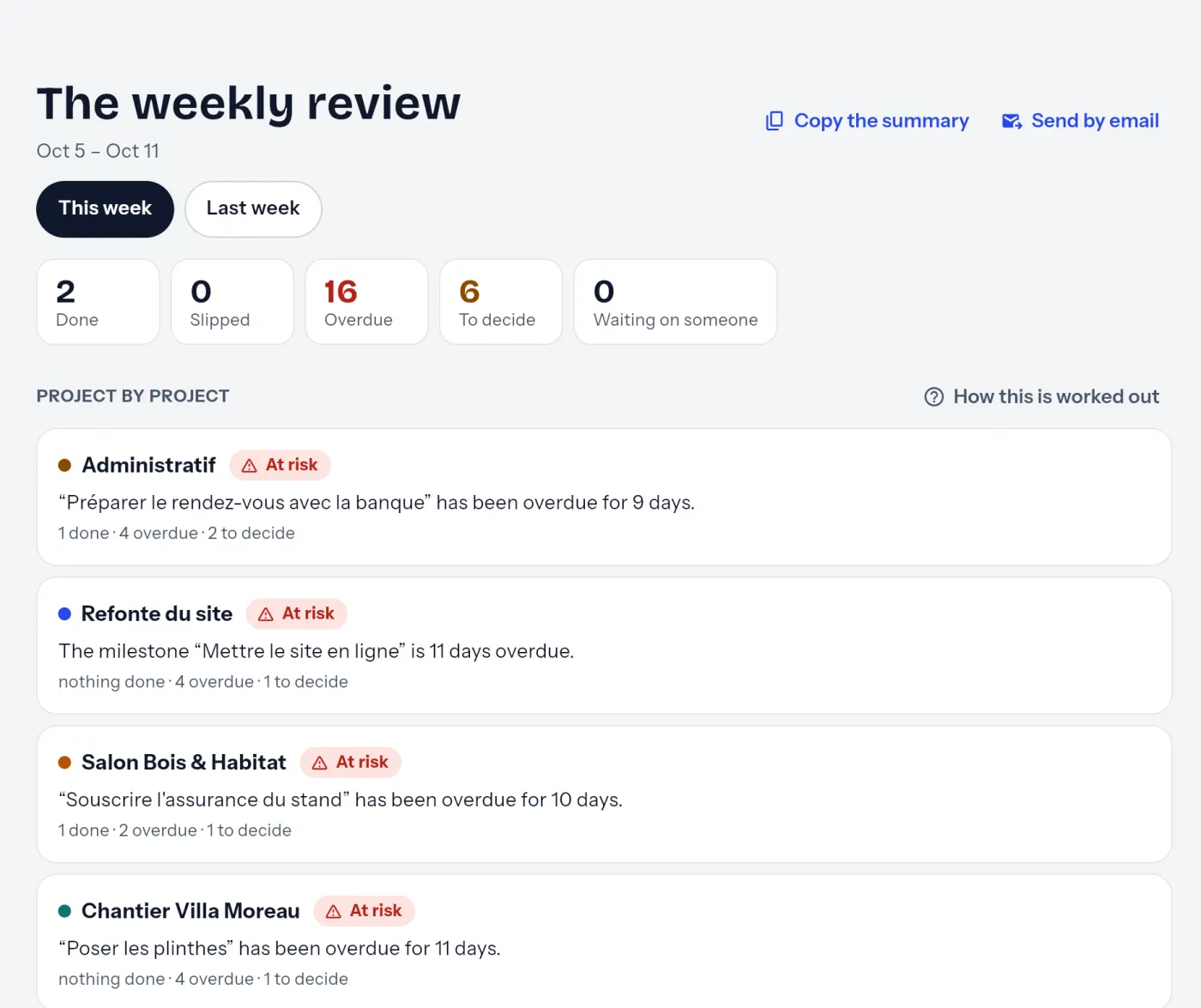
Task: Click the warning triangle in Administratif's At risk badge
Action: tap(250, 466)
